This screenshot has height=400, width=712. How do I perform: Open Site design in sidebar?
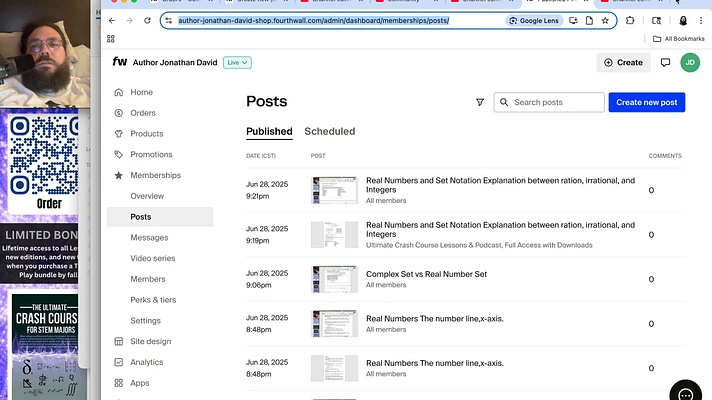point(150,341)
